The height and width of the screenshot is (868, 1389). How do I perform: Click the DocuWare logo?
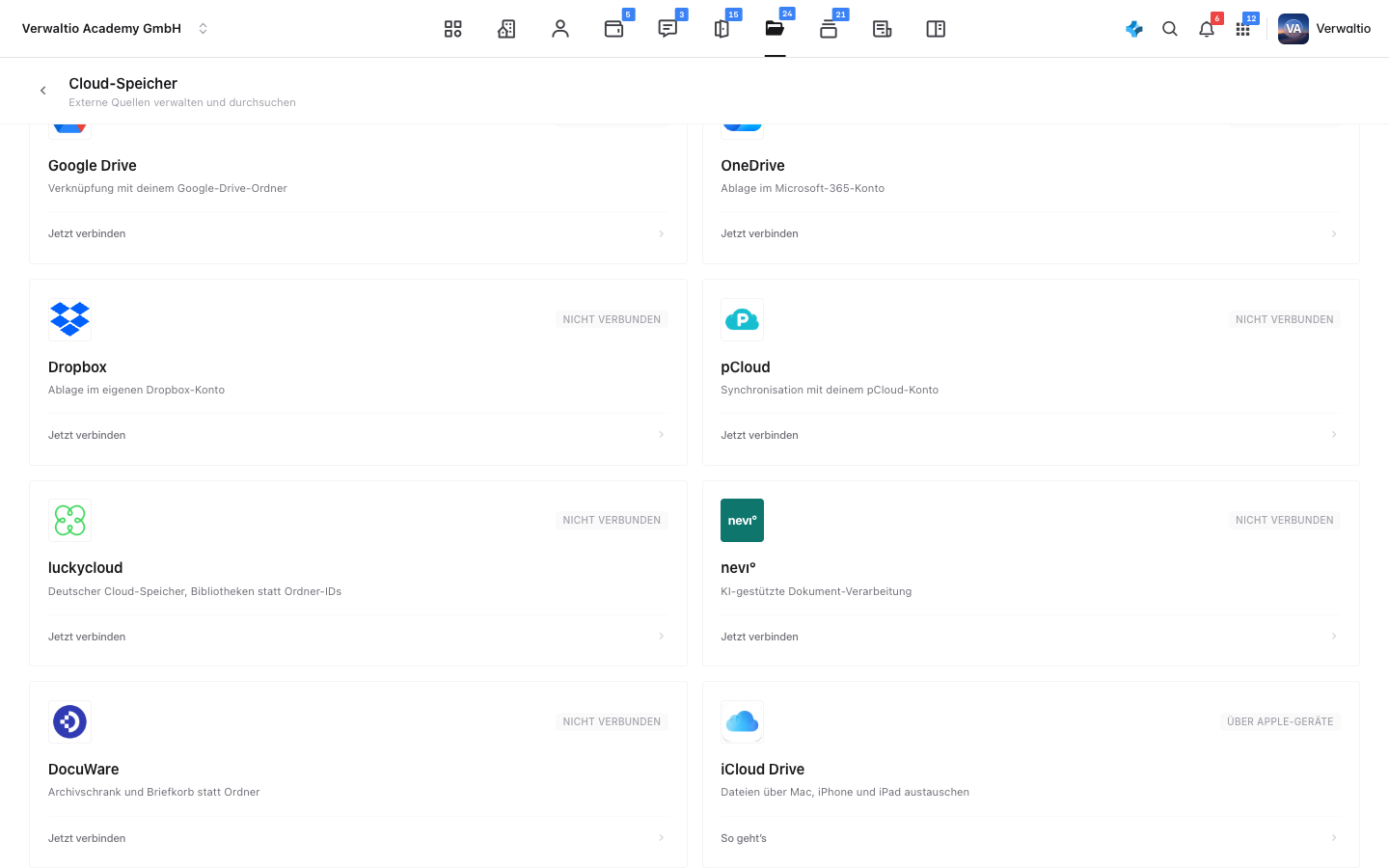pos(69,721)
